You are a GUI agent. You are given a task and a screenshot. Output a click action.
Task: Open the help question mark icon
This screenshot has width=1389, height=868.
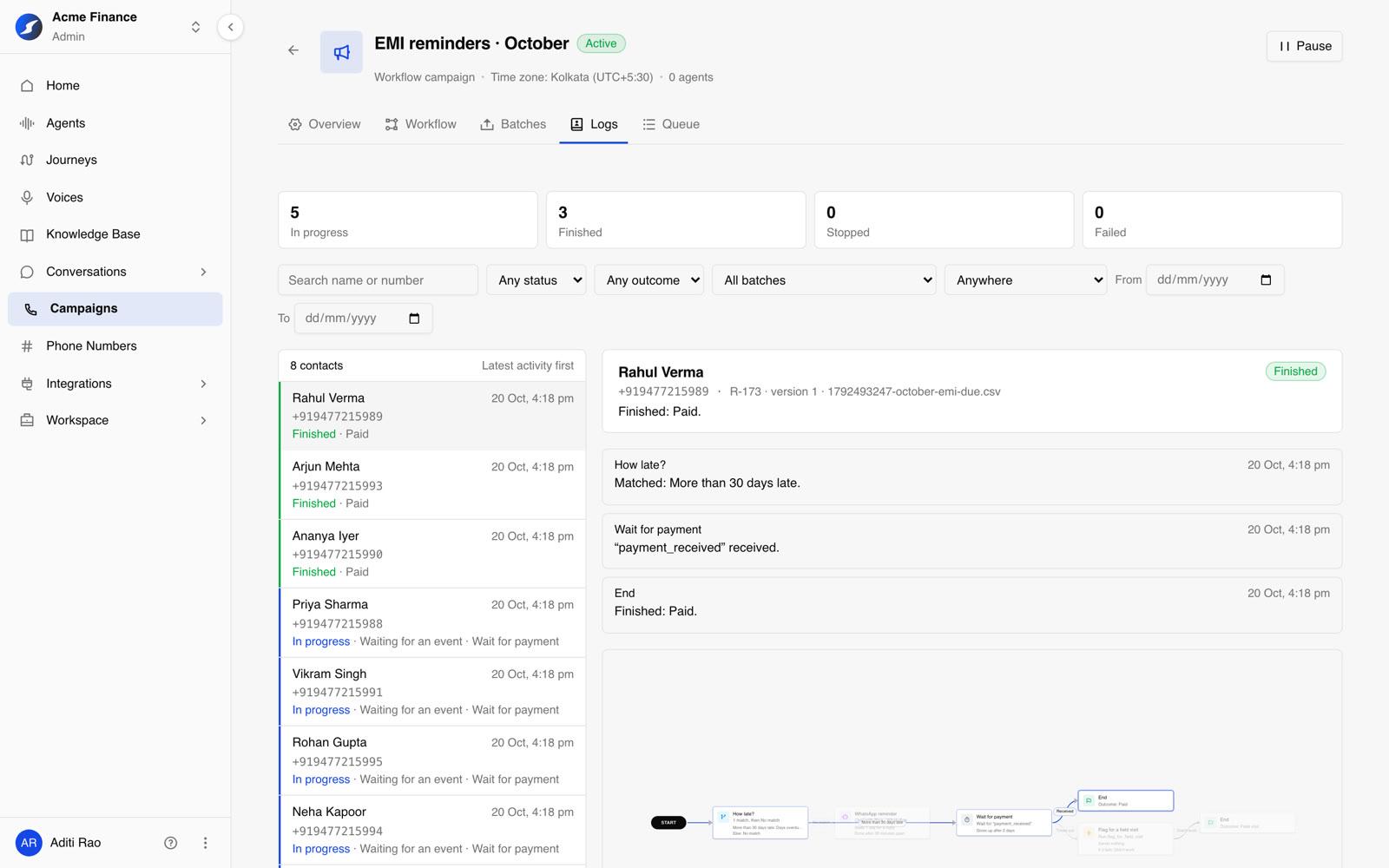point(171,843)
